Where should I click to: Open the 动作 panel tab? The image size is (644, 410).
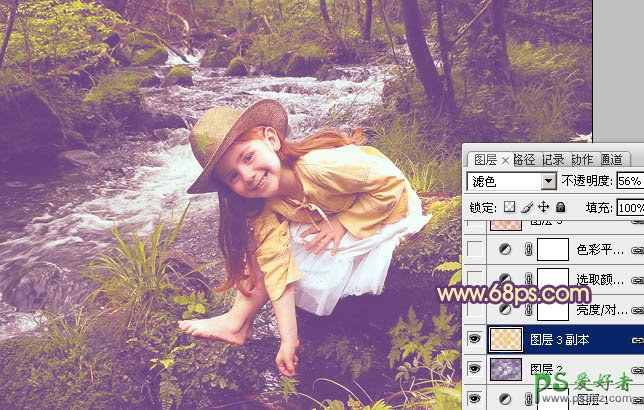click(582, 159)
